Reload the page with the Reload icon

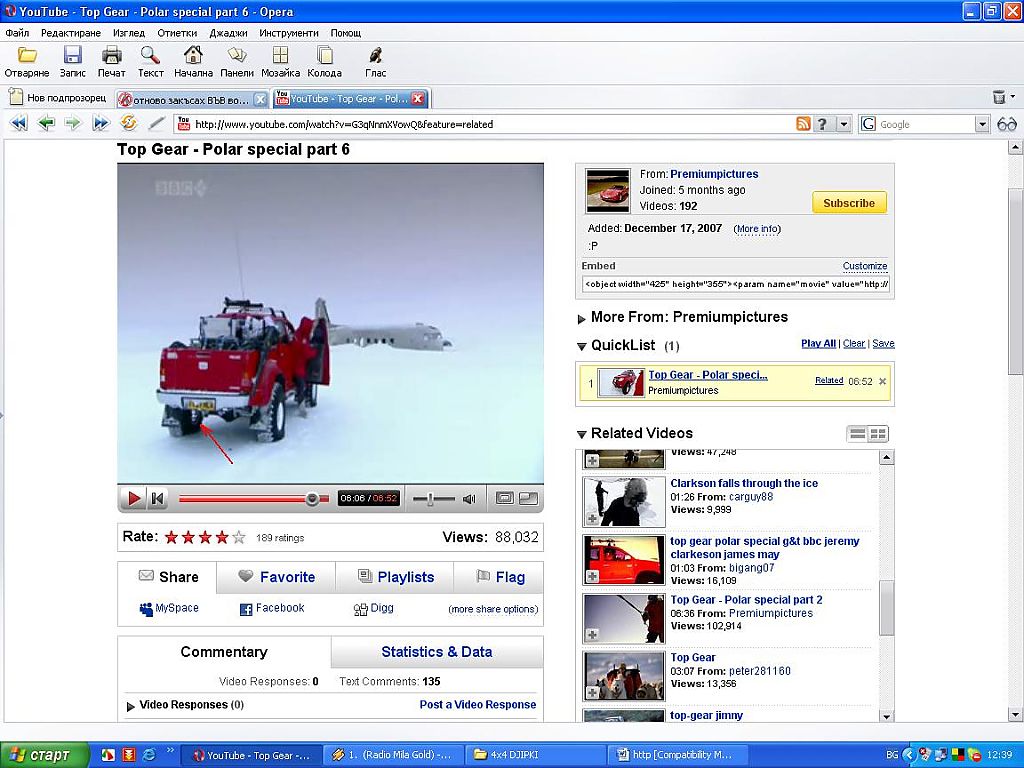129,123
